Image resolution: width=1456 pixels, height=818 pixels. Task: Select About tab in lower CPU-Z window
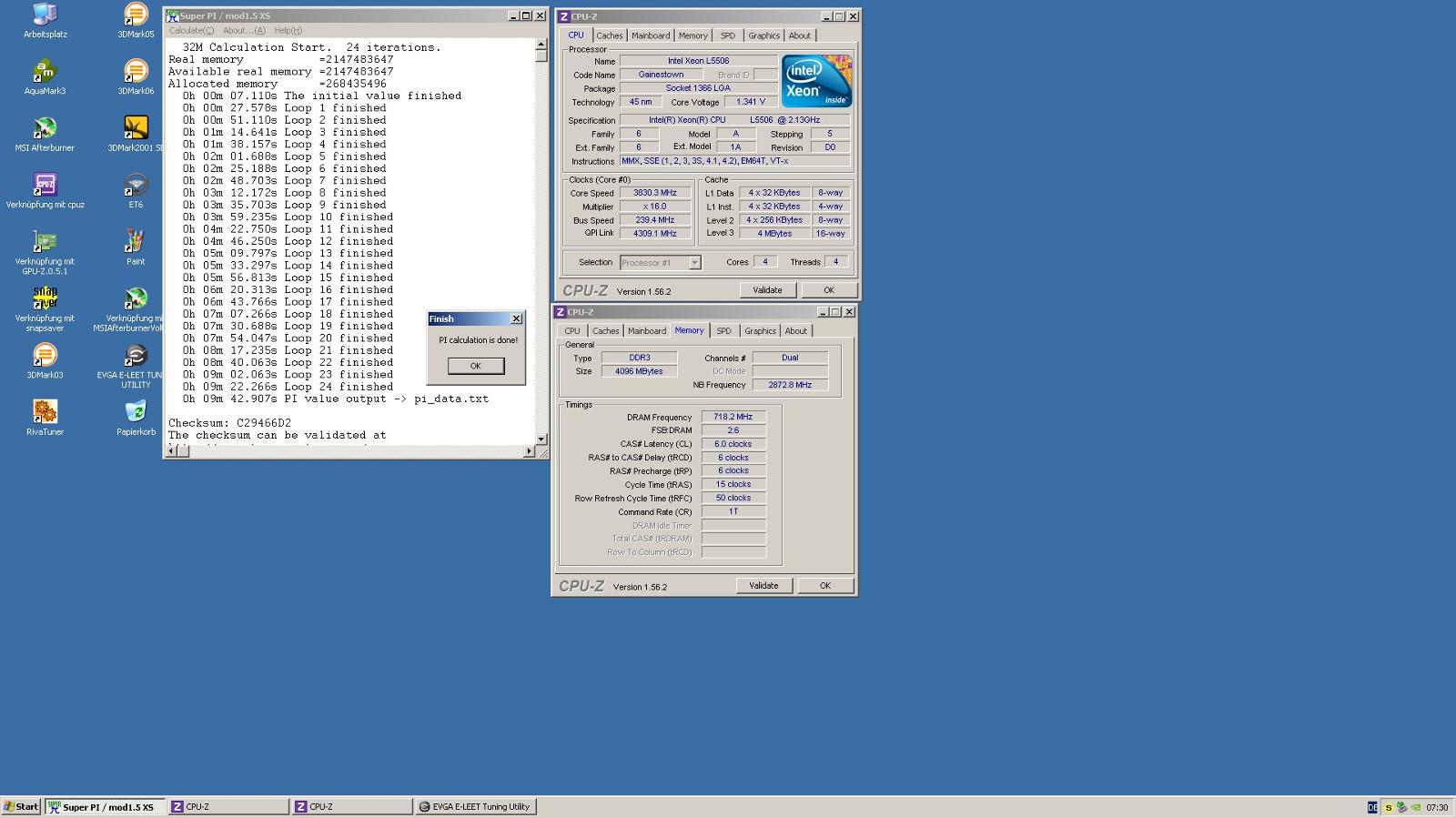tap(796, 330)
